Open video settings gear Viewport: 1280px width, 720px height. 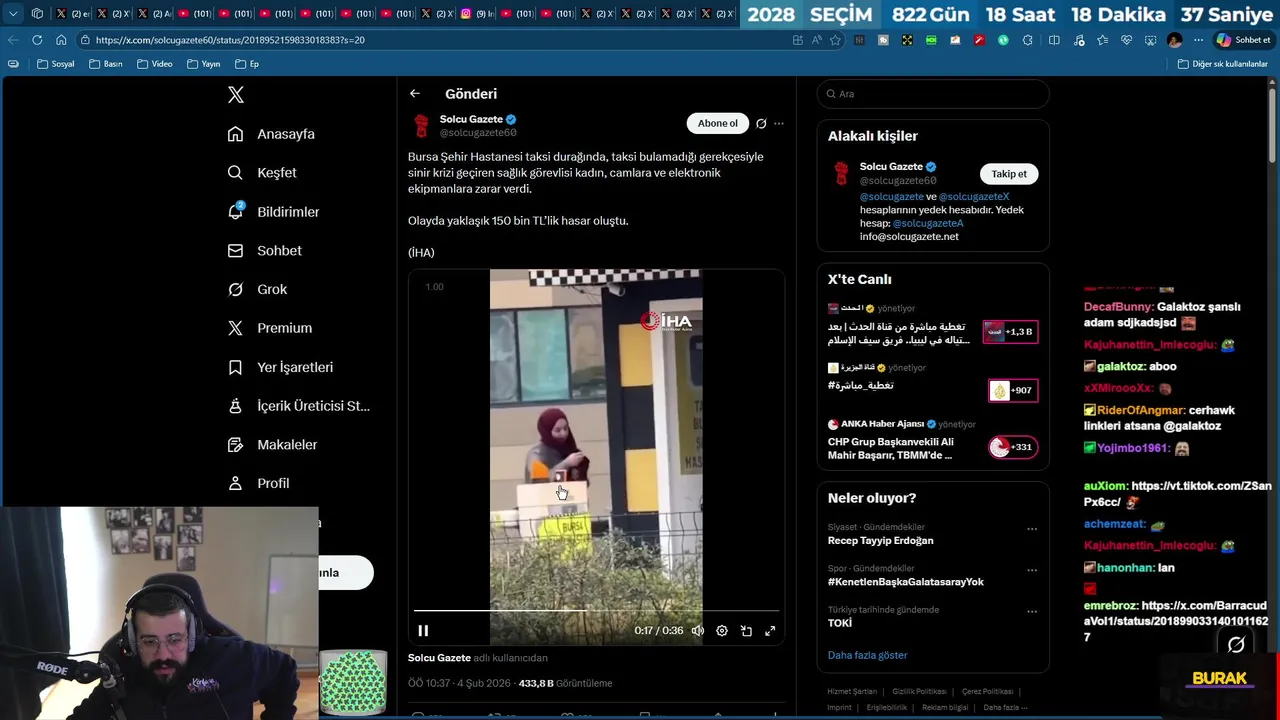722,631
